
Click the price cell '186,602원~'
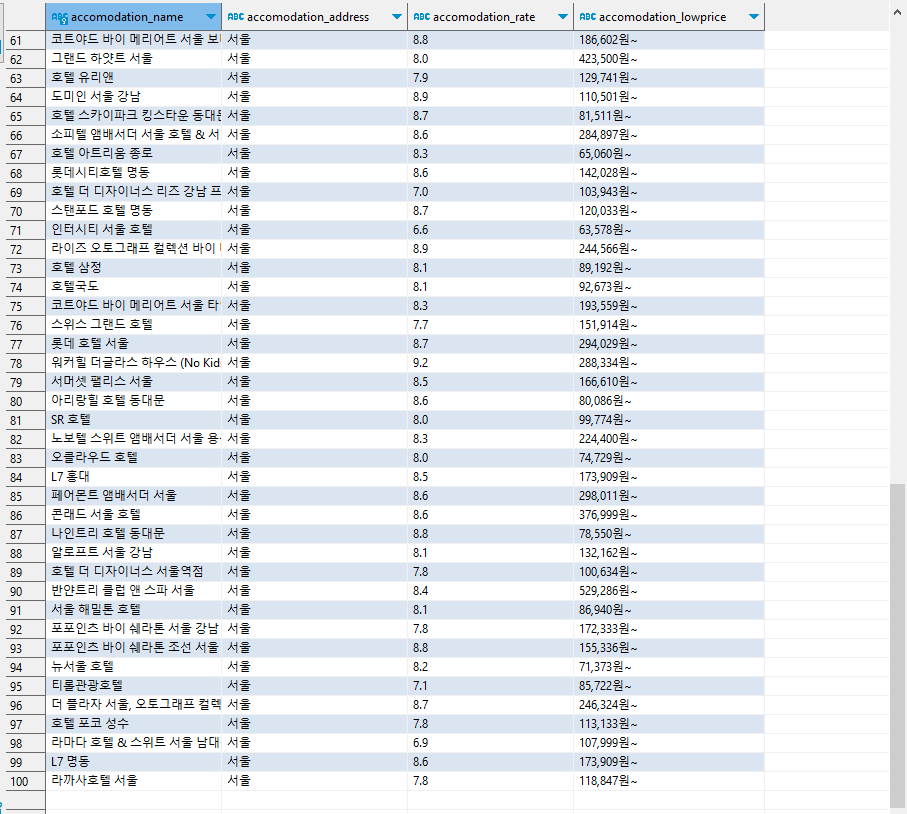click(669, 40)
